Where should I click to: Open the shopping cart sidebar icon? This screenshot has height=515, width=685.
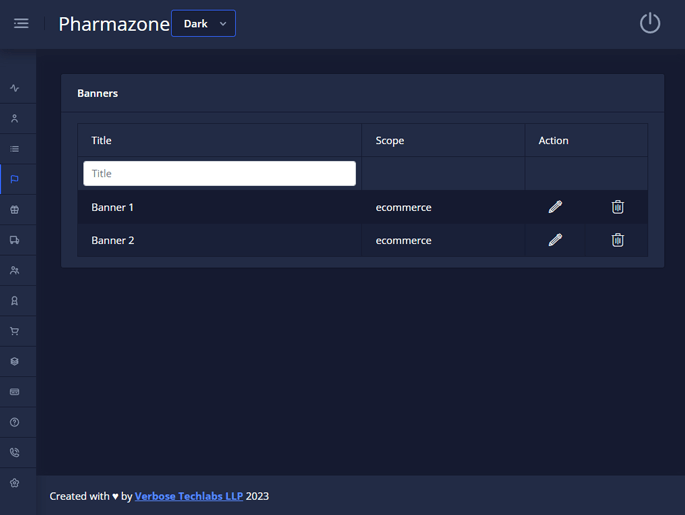click(x=15, y=331)
